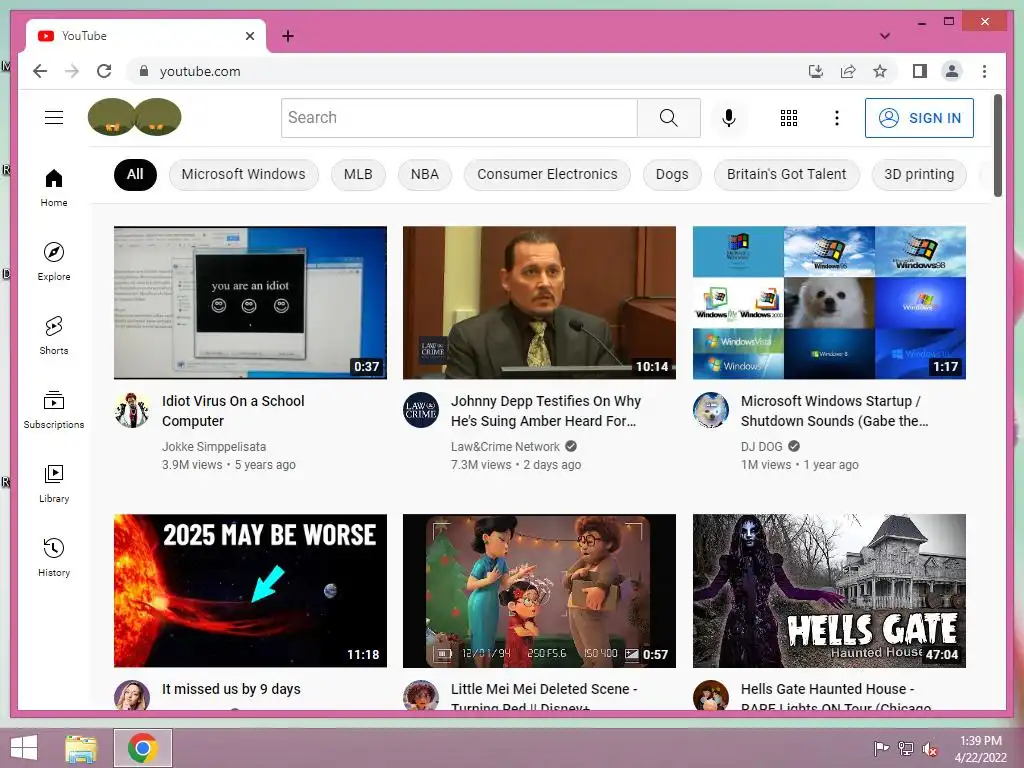Viewport: 1024px width, 768px height.
Task: Visit Law&Crime Network channel name
Action: (505, 447)
